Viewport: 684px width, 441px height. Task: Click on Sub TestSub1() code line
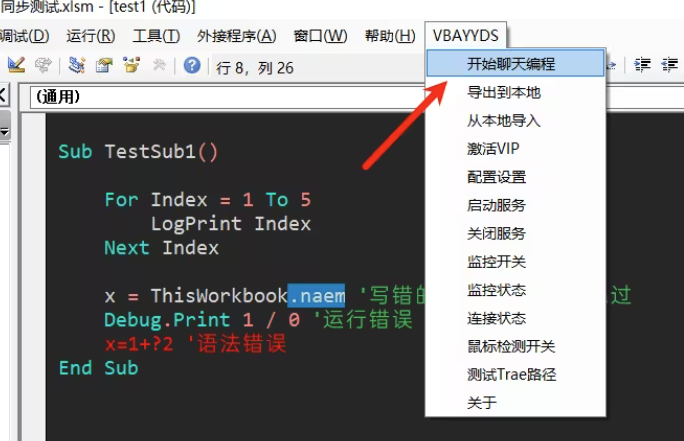(x=138, y=152)
